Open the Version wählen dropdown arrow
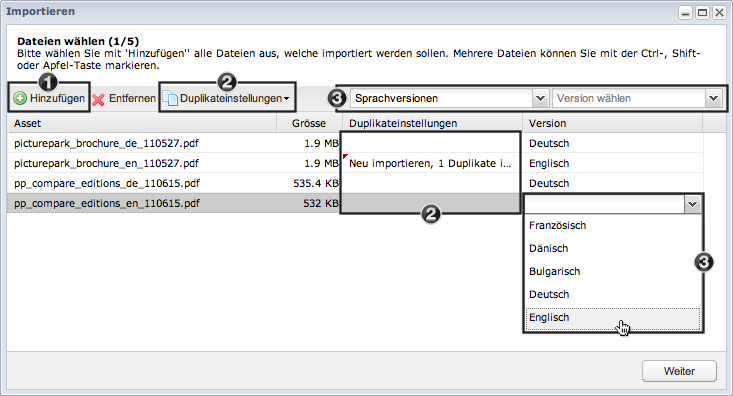Viewport: 733px width, 396px height. [713, 98]
